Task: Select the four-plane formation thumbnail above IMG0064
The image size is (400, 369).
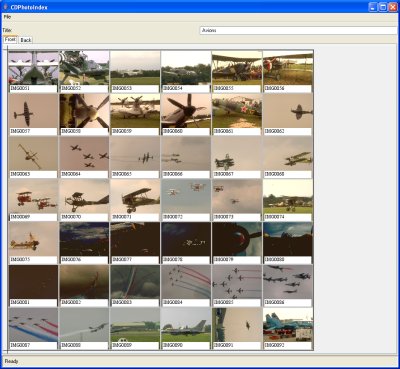Action: (84, 154)
